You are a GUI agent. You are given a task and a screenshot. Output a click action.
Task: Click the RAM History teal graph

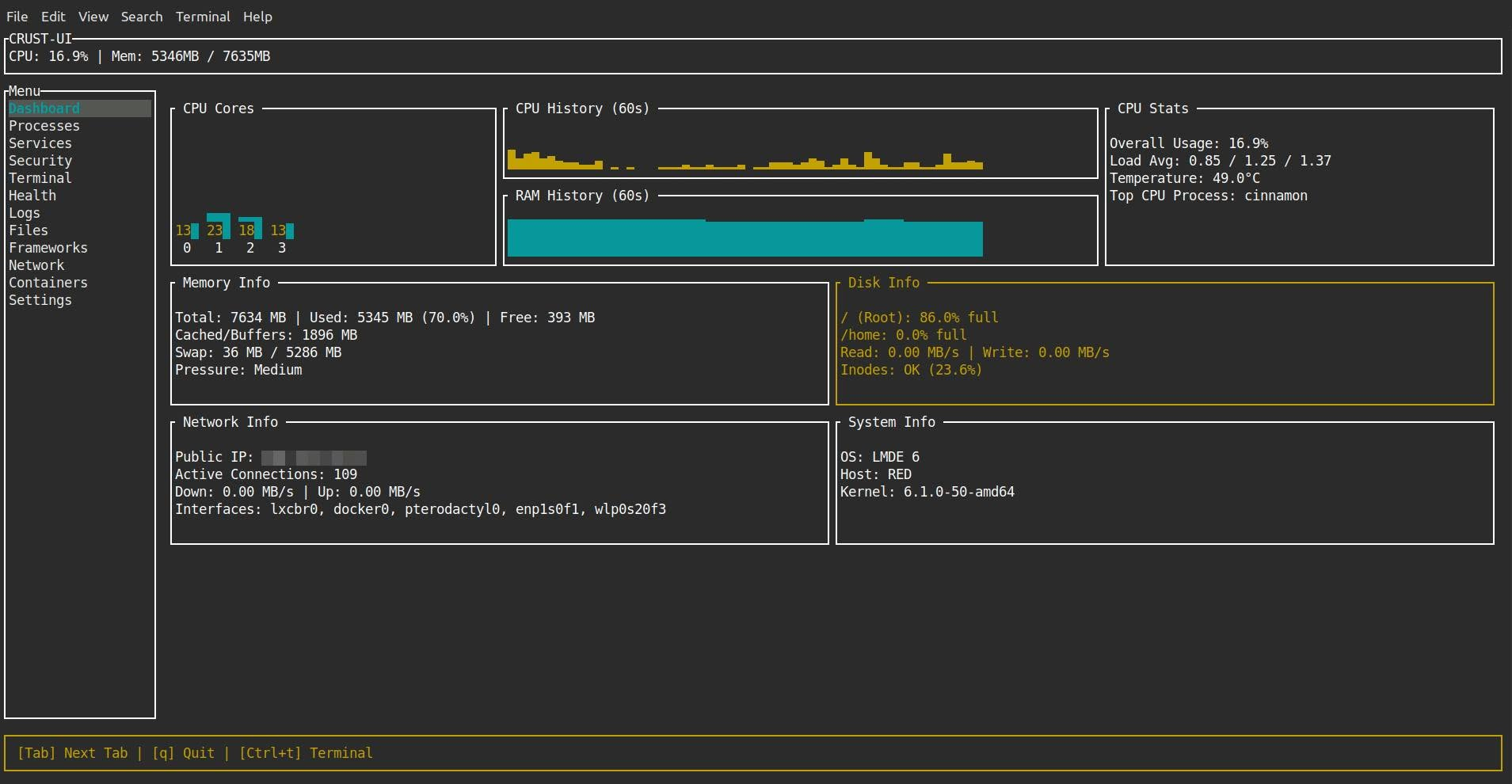[745, 238]
